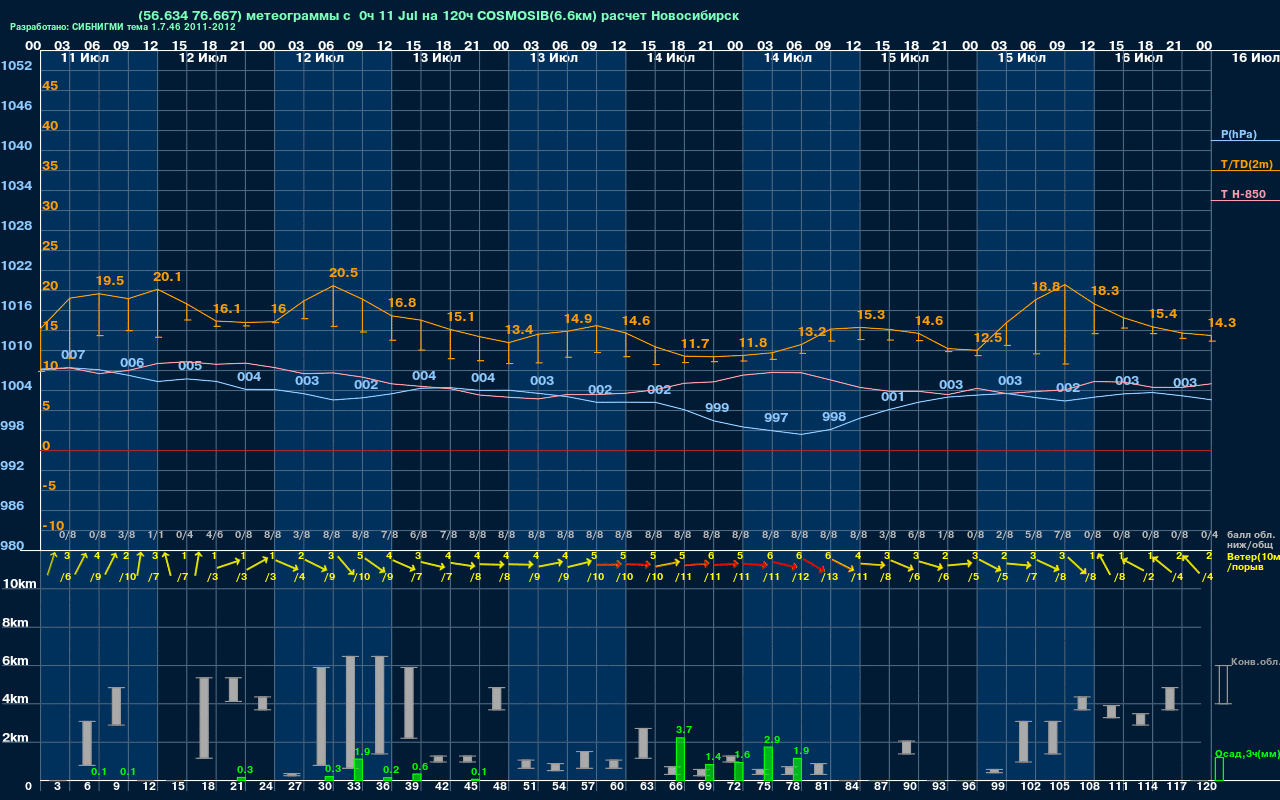Click the 11.8 temperature value
1280x800 pixels.
coord(753,343)
